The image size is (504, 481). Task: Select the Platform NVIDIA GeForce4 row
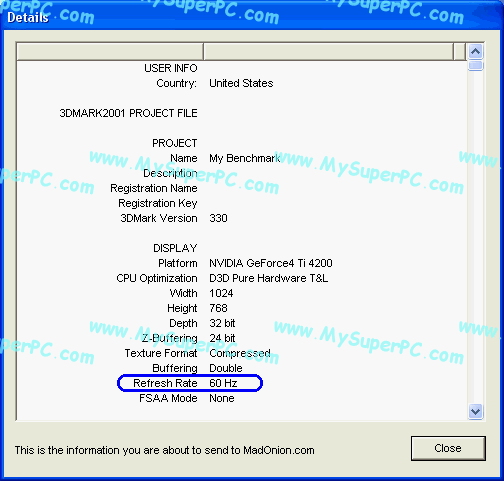click(x=242, y=263)
